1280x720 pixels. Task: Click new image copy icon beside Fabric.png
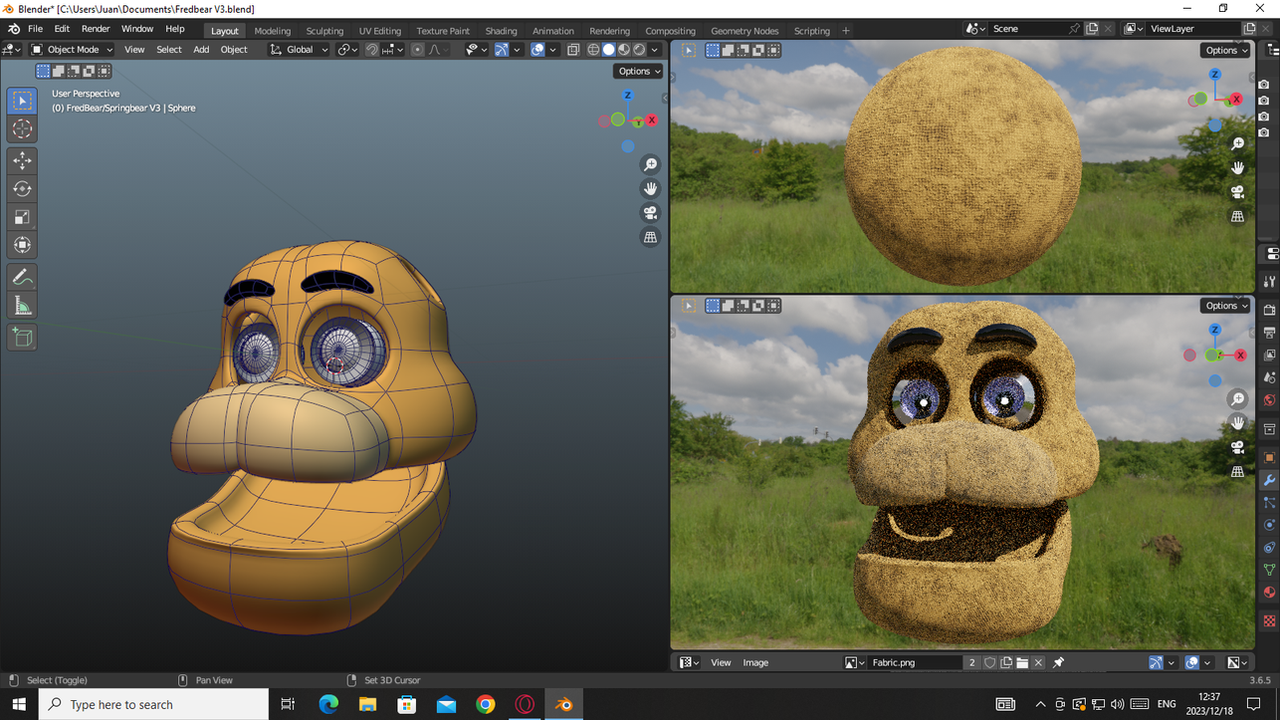tap(1006, 663)
